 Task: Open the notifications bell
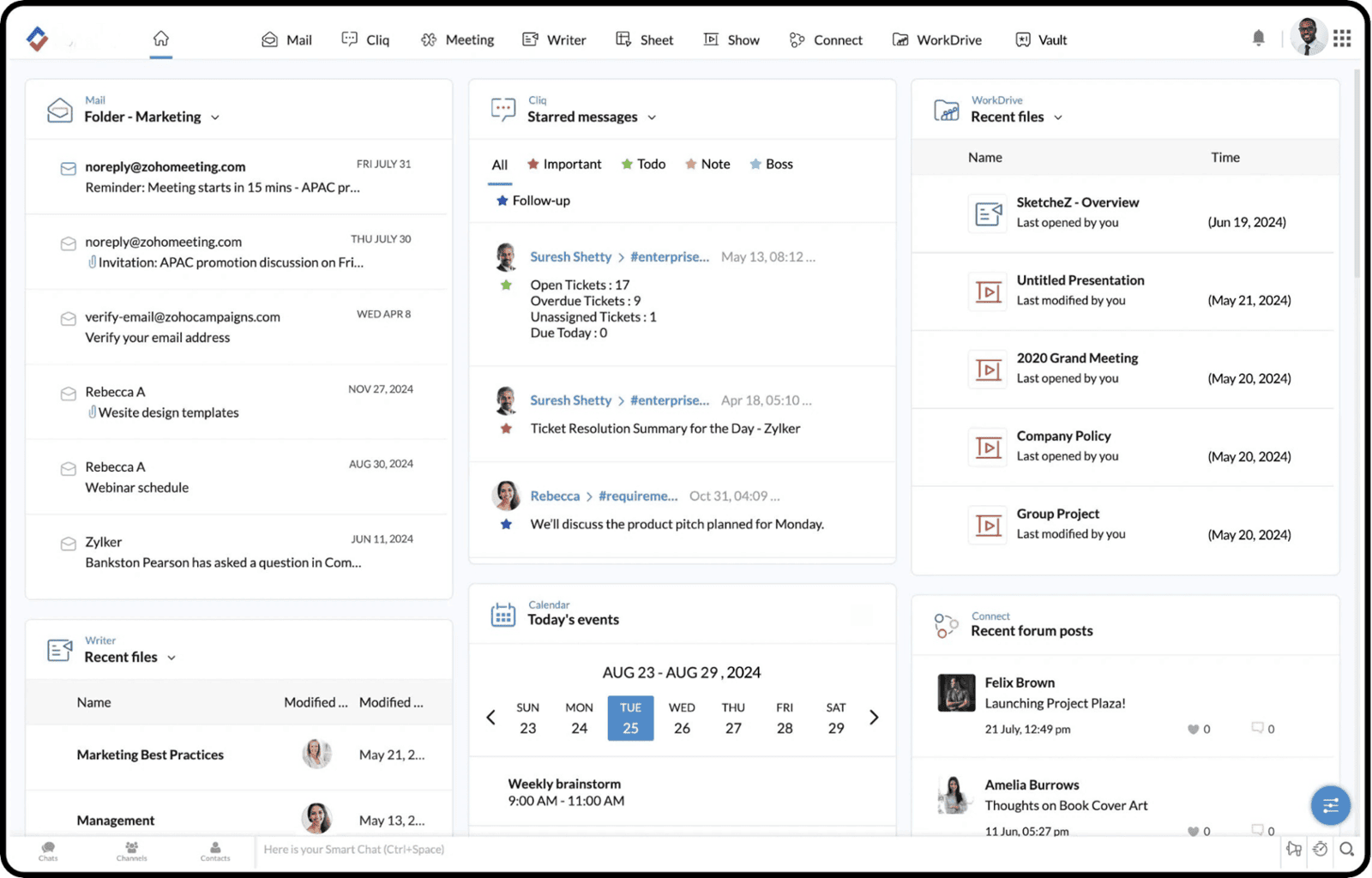1258,38
